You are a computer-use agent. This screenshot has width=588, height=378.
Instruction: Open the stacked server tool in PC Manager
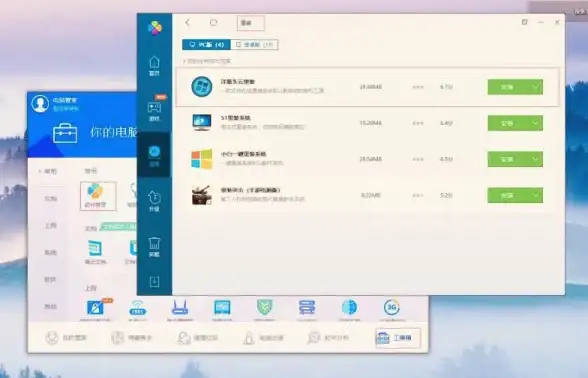pos(307,308)
